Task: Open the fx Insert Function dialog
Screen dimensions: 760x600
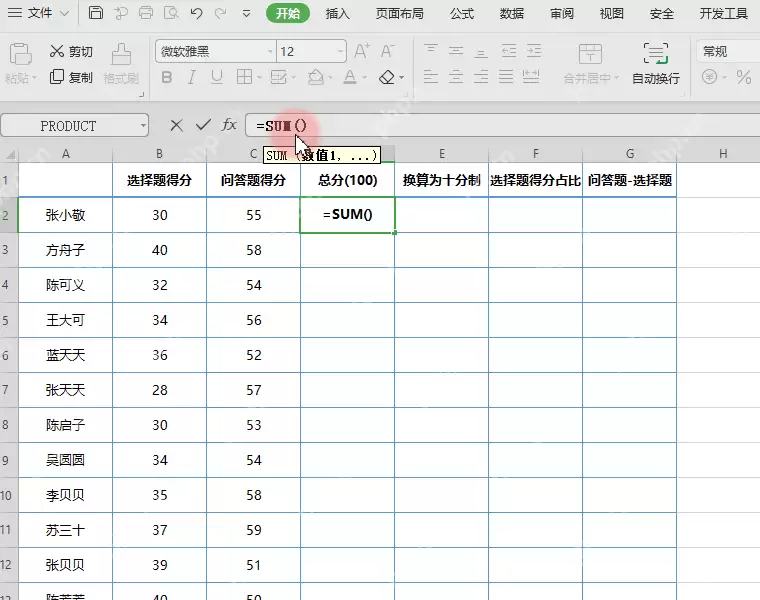Action: coord(229,125)
